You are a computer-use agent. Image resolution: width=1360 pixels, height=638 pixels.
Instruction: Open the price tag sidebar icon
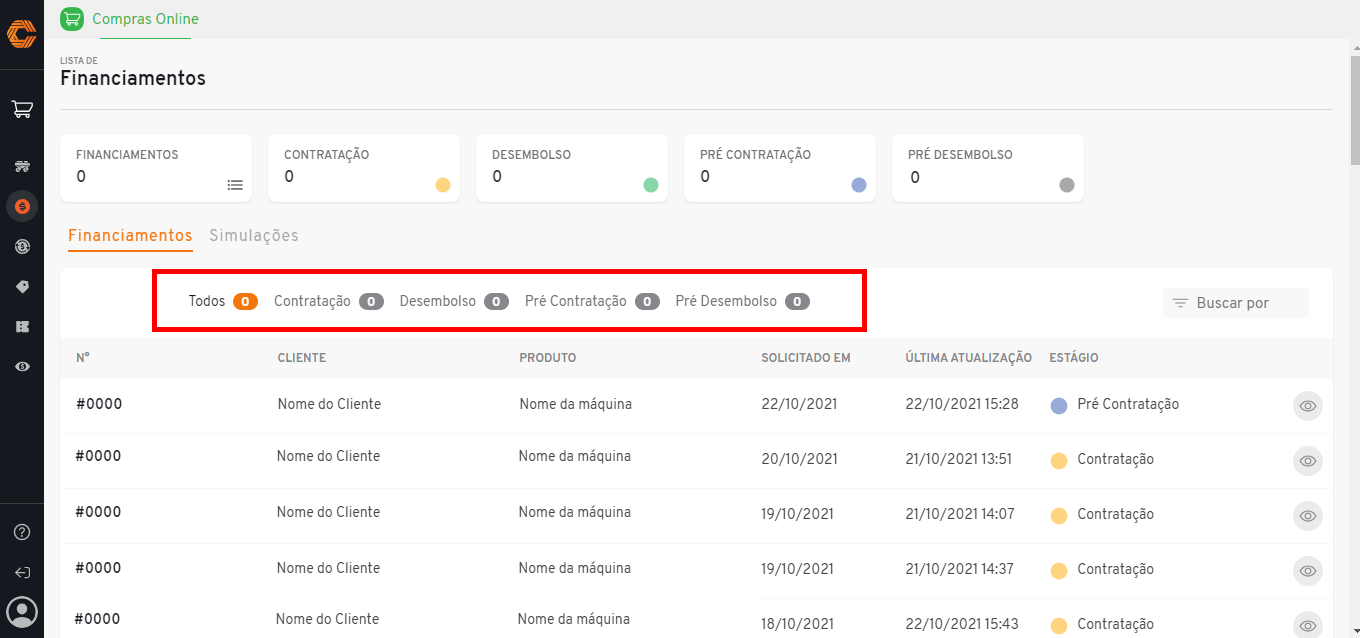[22, 286]
